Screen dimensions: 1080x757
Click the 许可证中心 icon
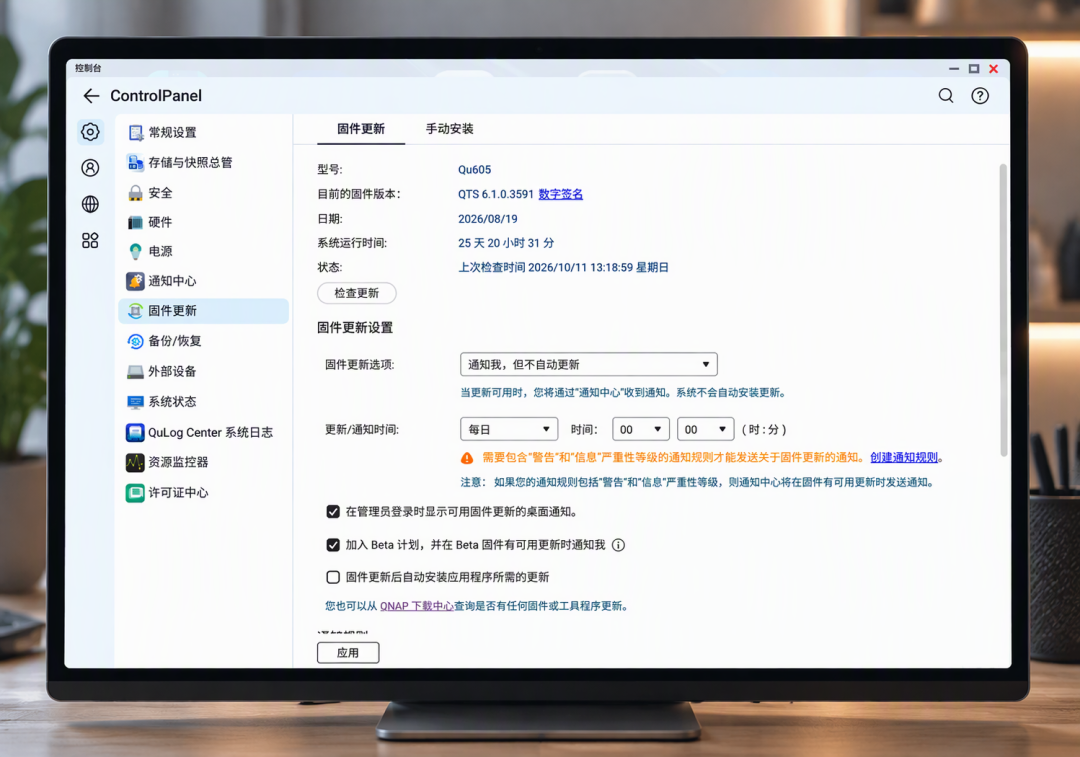(135, 492)
